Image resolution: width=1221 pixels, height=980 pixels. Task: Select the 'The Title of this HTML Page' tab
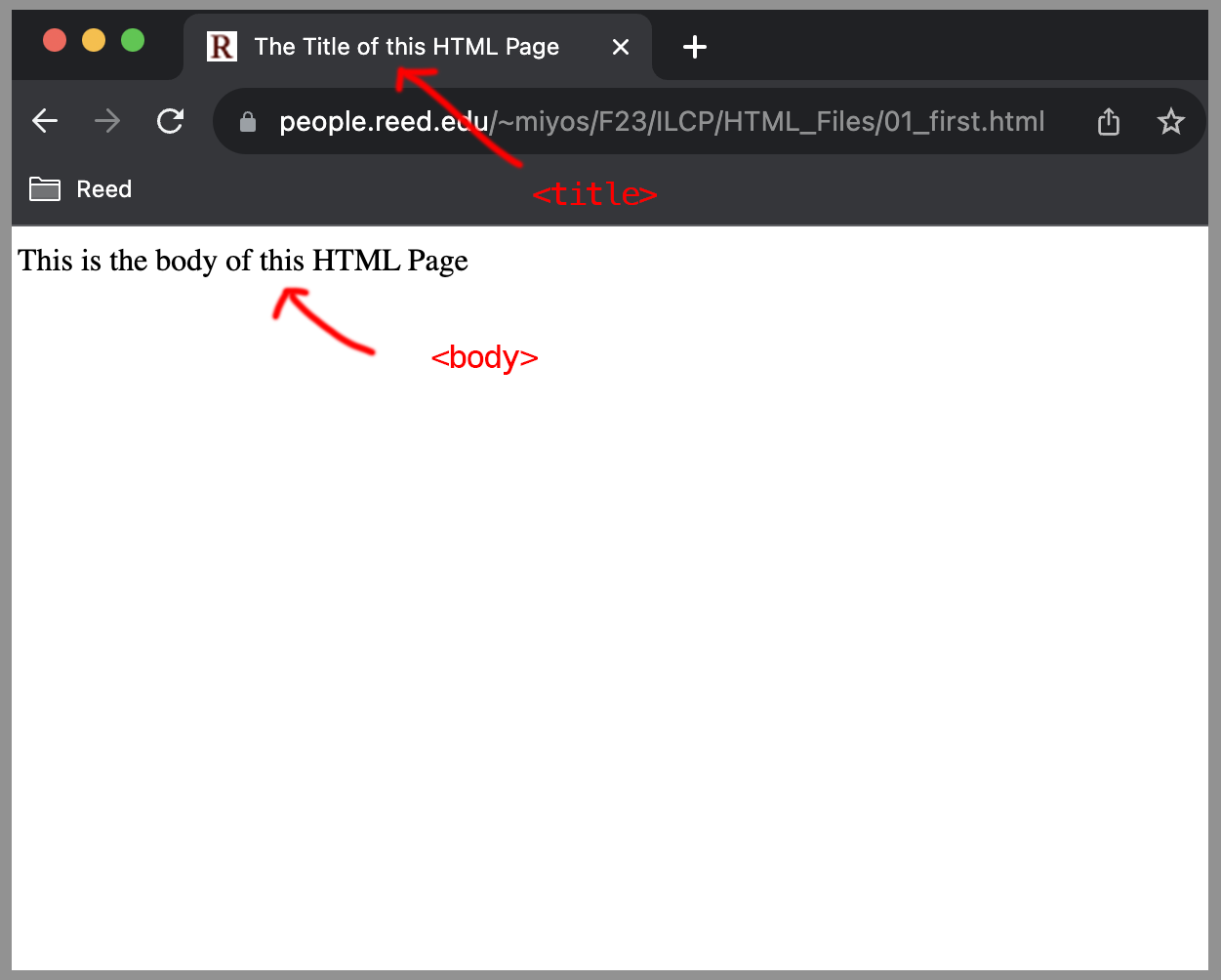(x=406, y=47)
